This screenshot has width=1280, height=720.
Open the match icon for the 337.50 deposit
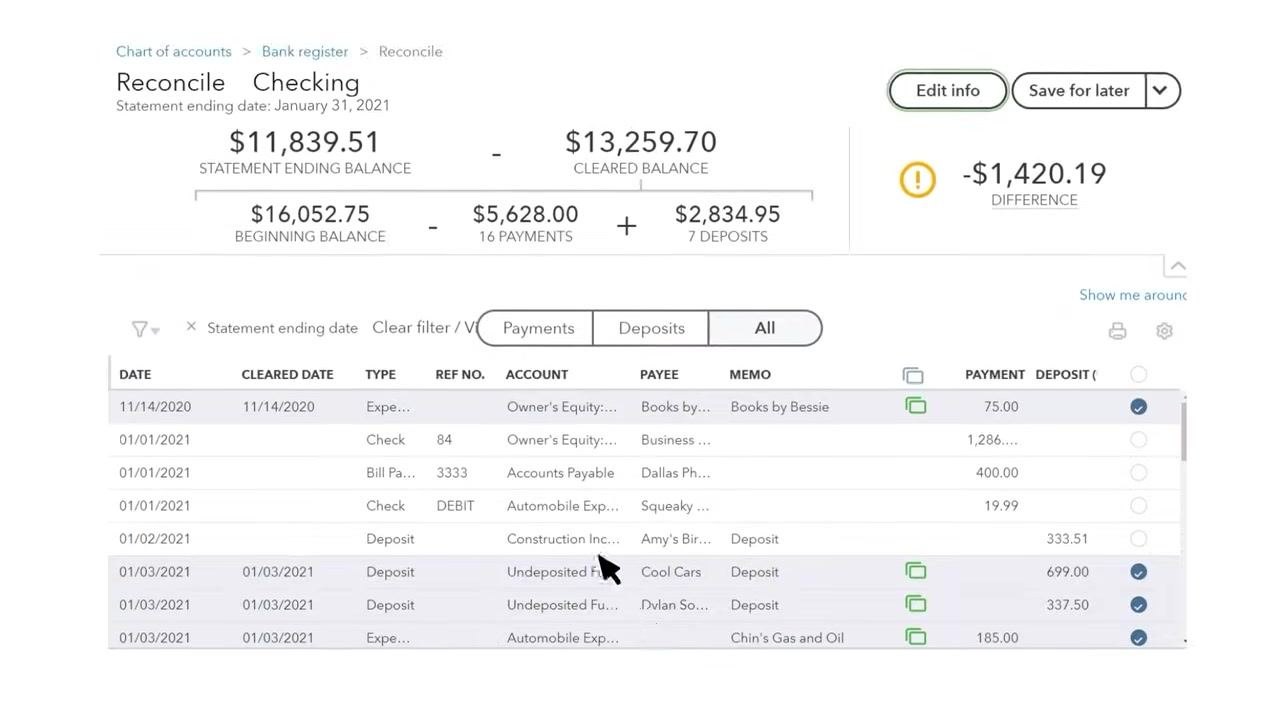915,604
